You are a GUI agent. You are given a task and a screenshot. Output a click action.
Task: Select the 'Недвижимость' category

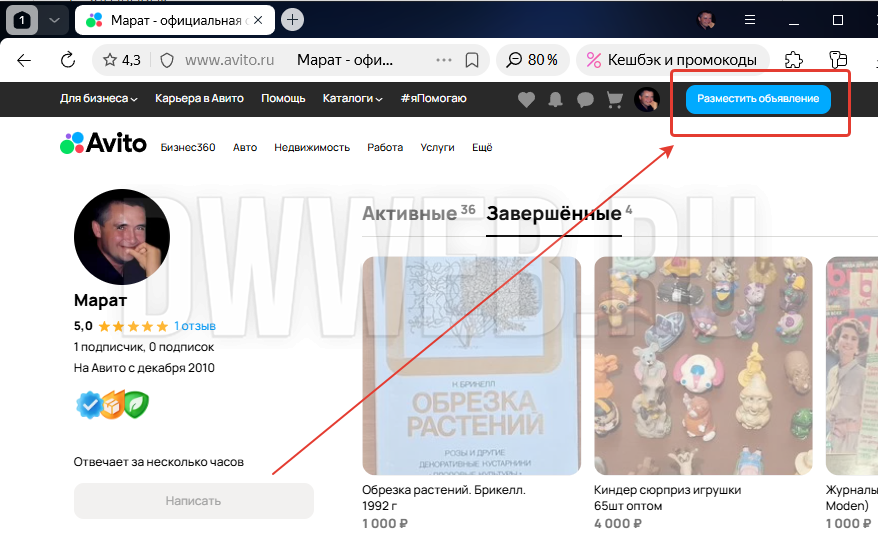[312, 148]
